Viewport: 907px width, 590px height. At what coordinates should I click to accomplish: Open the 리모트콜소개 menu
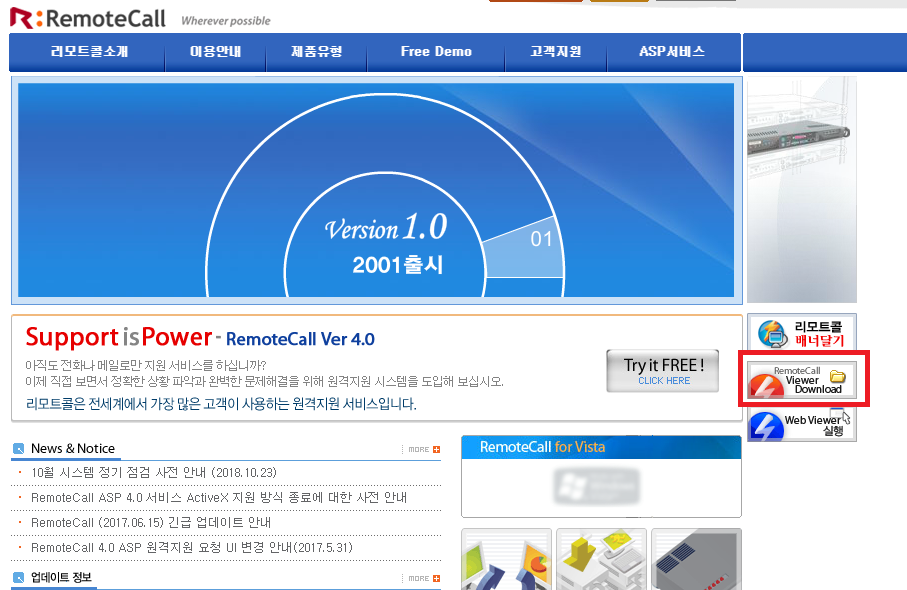[x=89, y=51]
